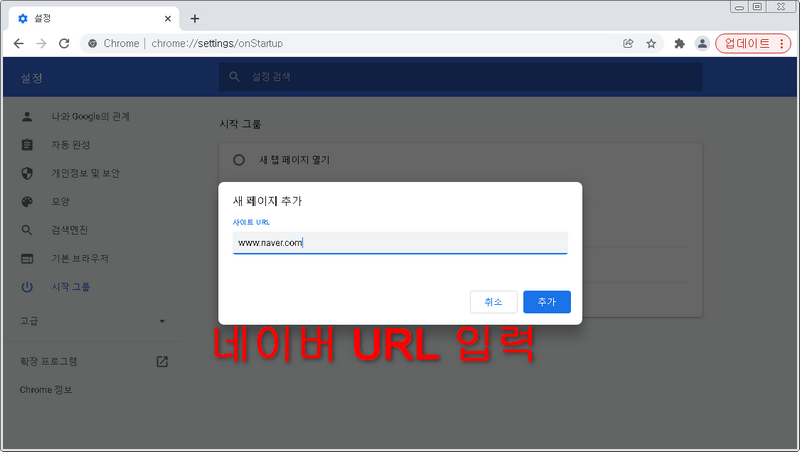The width and height of the screenshot is (800, 452).
Task: Click the 업데이트 three-dot menu icon
Action: (x=781, y=43)
